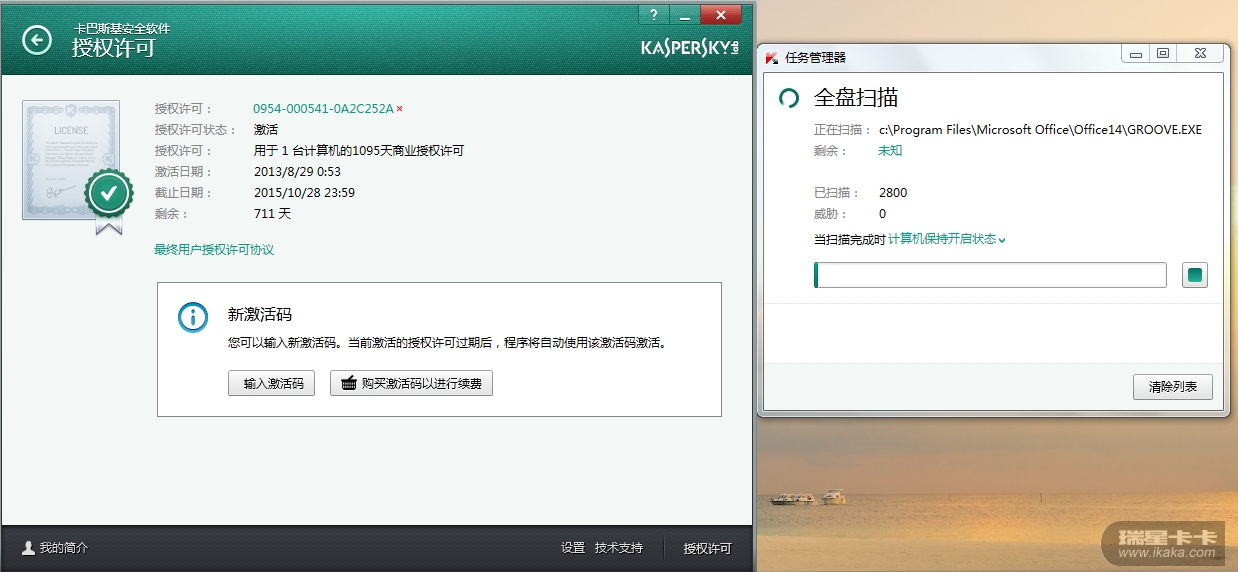Stop scan with the green square button
Screen dimensions: 1238x572
(1195, 275)
